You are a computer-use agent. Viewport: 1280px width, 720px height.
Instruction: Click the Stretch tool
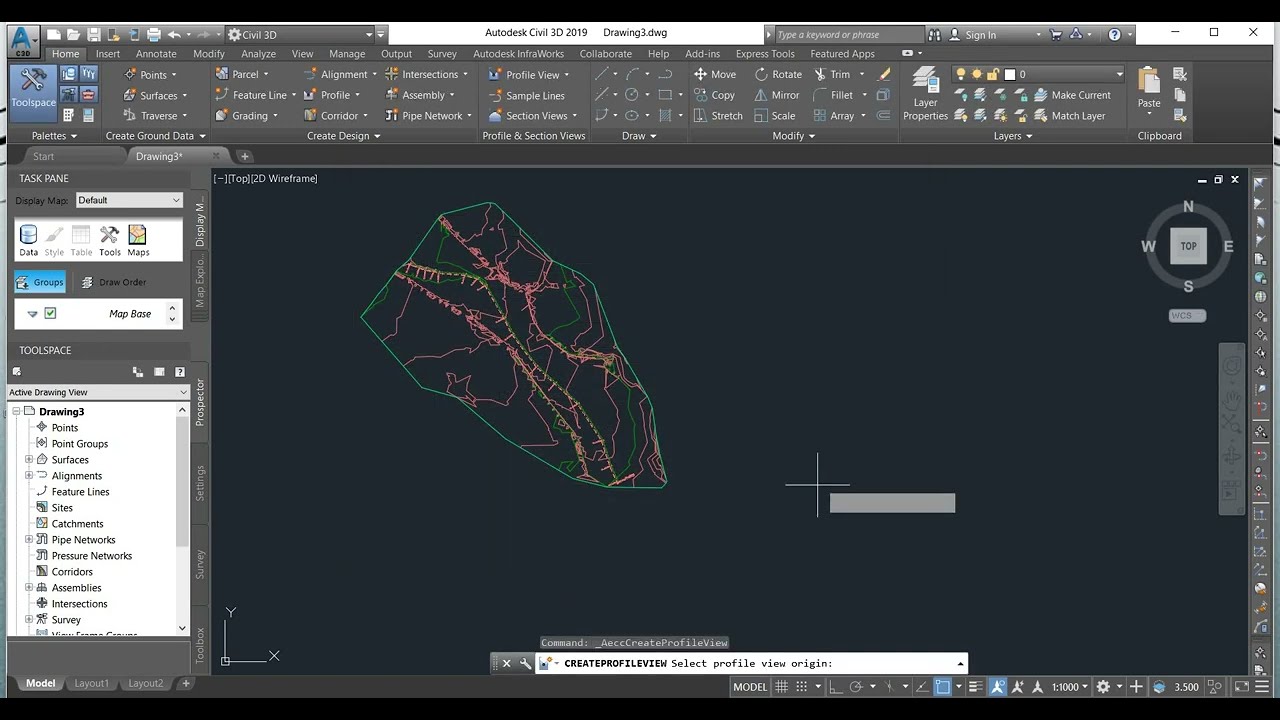click(x=718, y=116)
